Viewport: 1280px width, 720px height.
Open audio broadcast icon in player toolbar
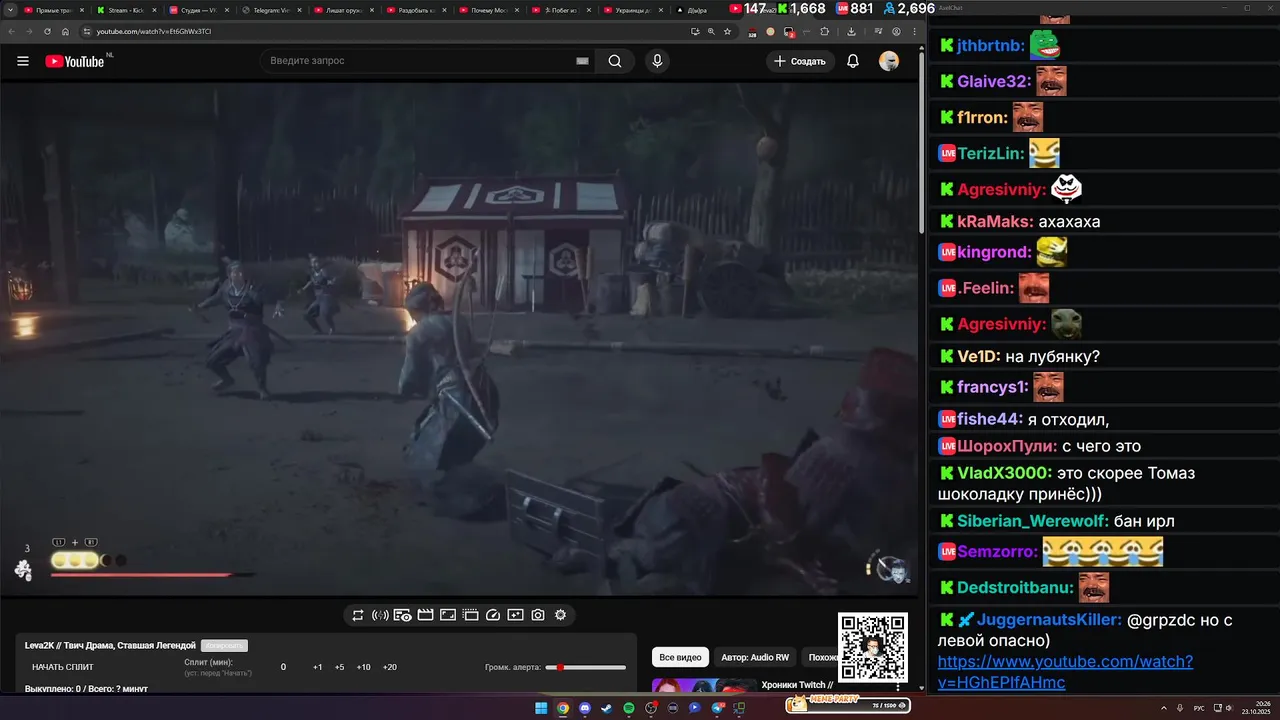click(x=380, y=615)
